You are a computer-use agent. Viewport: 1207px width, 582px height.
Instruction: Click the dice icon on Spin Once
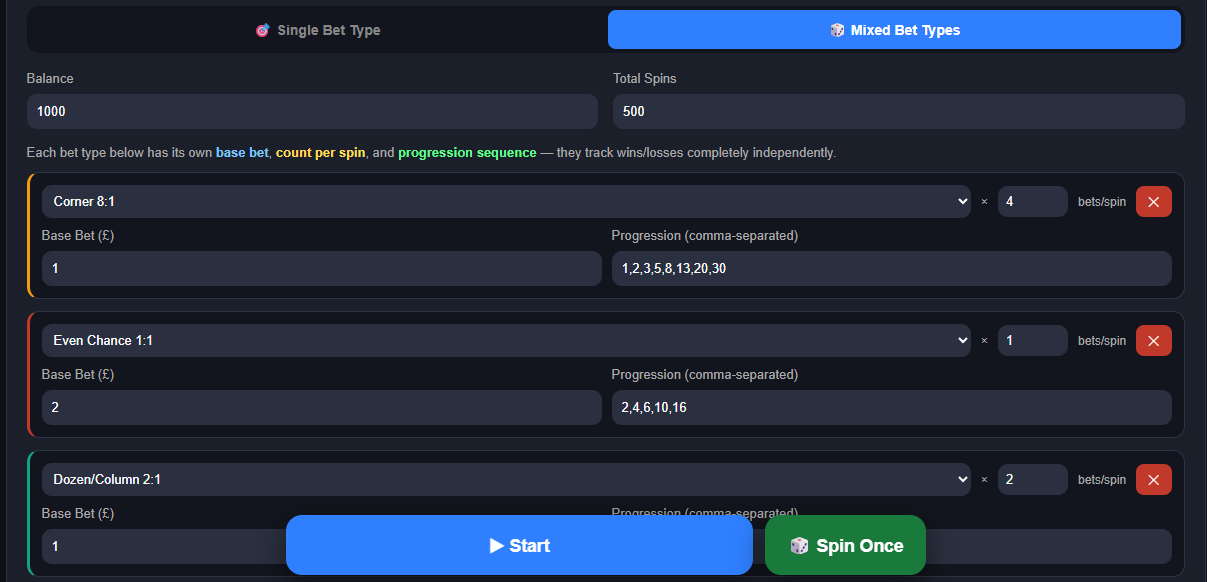tap(799, 545)
